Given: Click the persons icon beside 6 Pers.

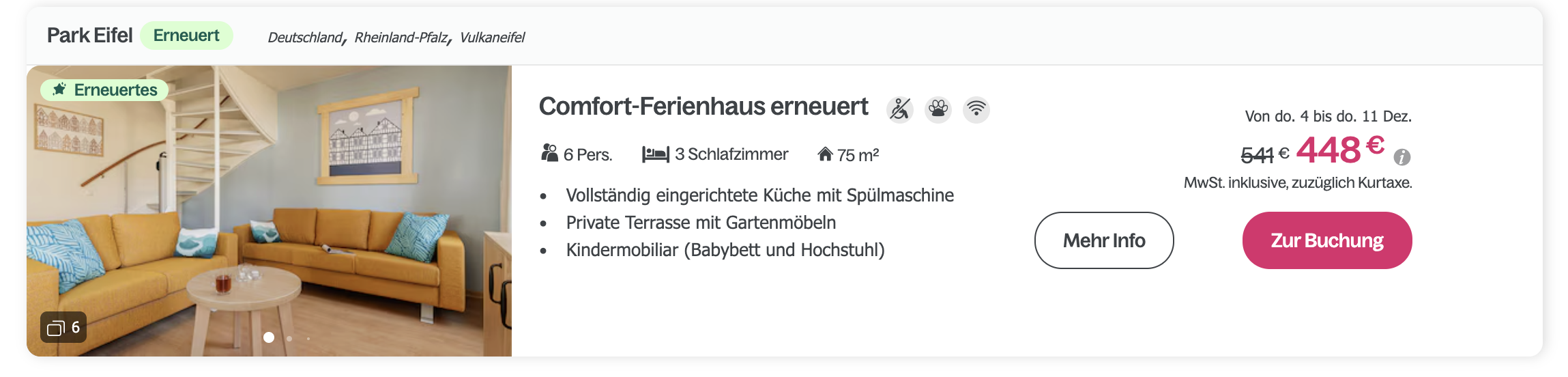Looking at the screenshot, I should (x=549, y=154).
